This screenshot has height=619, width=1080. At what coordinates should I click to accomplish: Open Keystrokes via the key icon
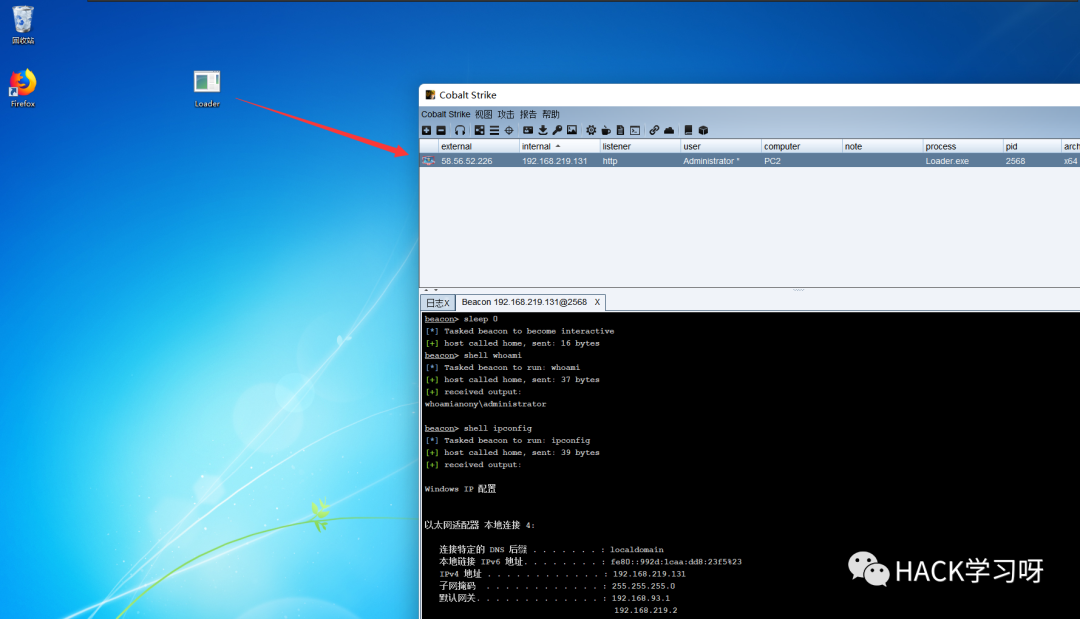[557, 130]
